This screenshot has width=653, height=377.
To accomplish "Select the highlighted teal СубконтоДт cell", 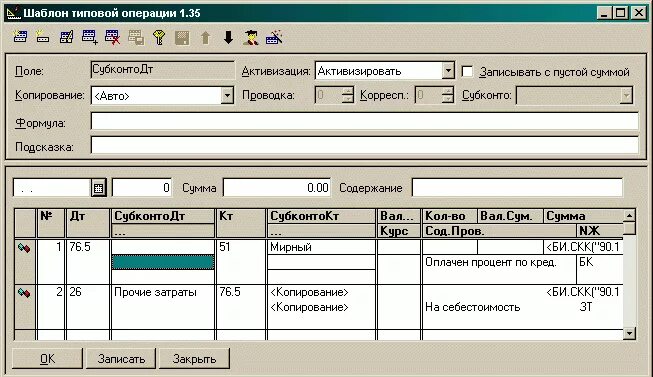I will click(x=163, y=262).
